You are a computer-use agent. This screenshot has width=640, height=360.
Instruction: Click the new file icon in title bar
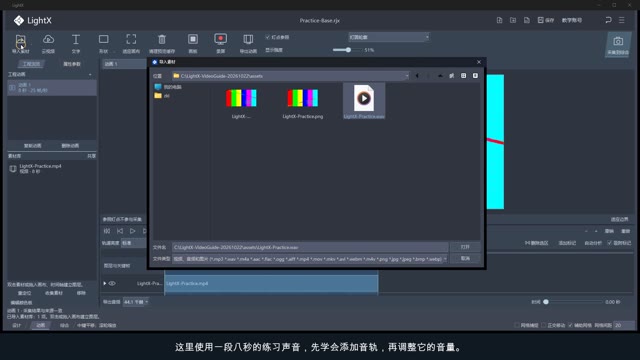pos(499,20)
